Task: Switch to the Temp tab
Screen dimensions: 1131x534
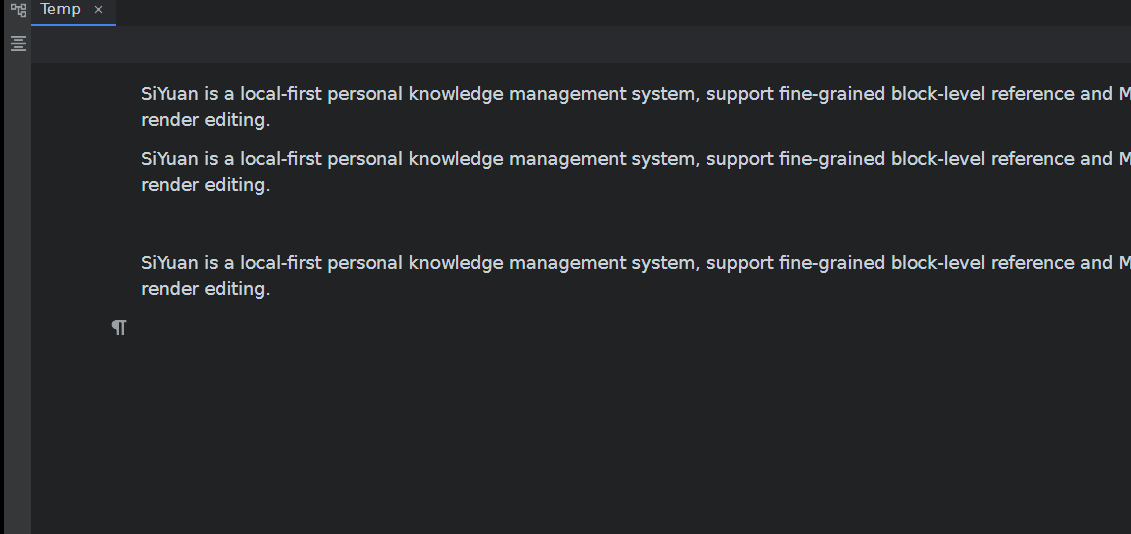Action: coord(60,10)
